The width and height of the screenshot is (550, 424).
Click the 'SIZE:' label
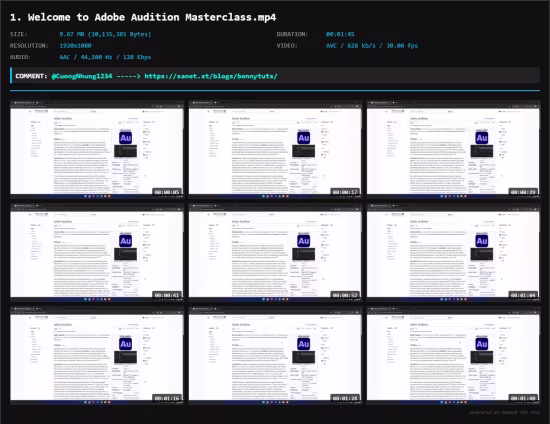(x=19, y=34)
